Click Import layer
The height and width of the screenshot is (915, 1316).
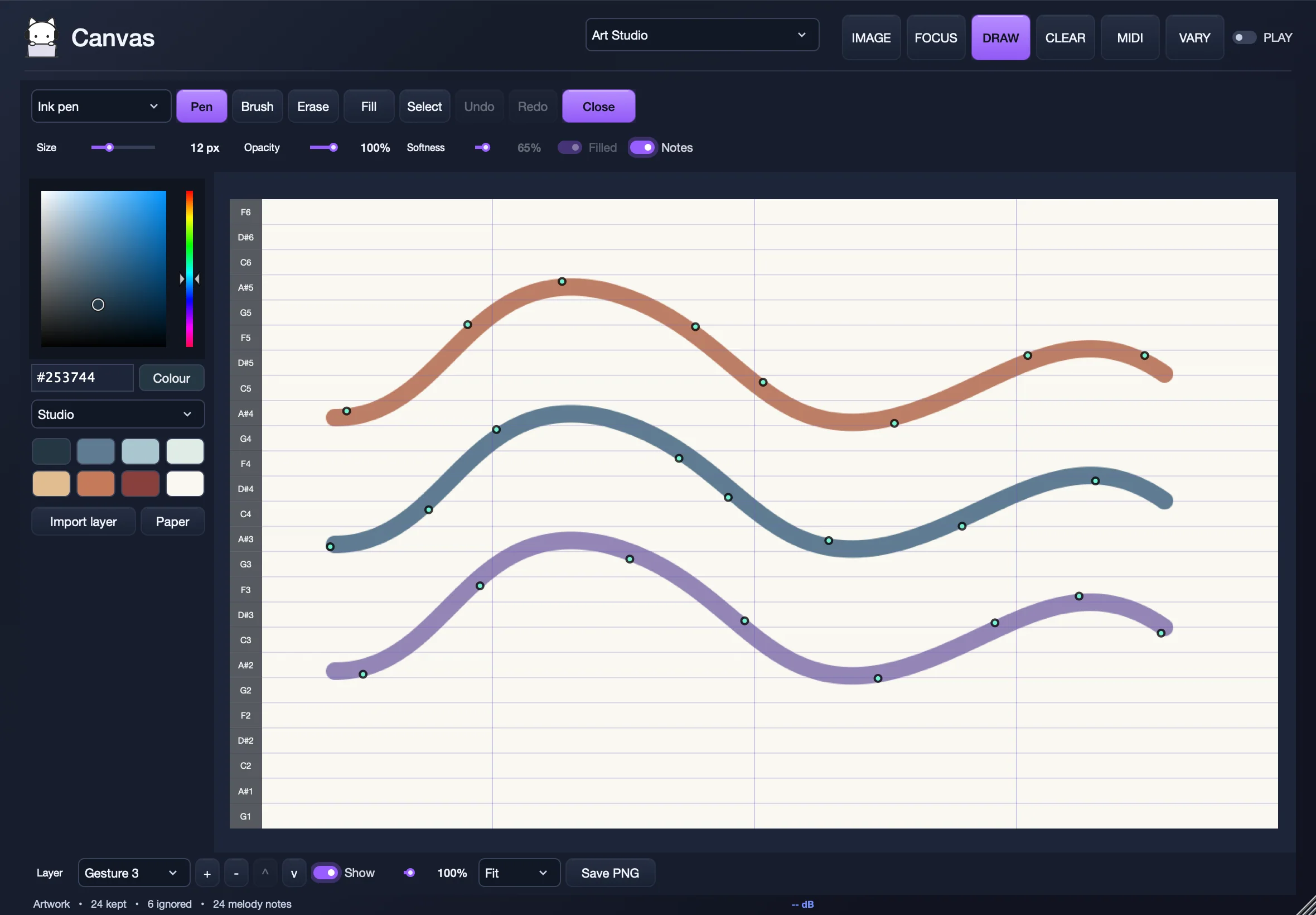tap(83, 522)
